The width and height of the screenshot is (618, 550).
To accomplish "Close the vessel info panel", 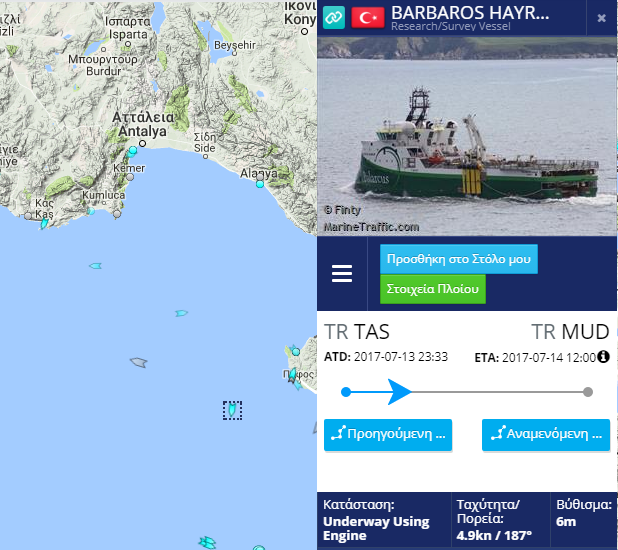I will coord(601,18).
